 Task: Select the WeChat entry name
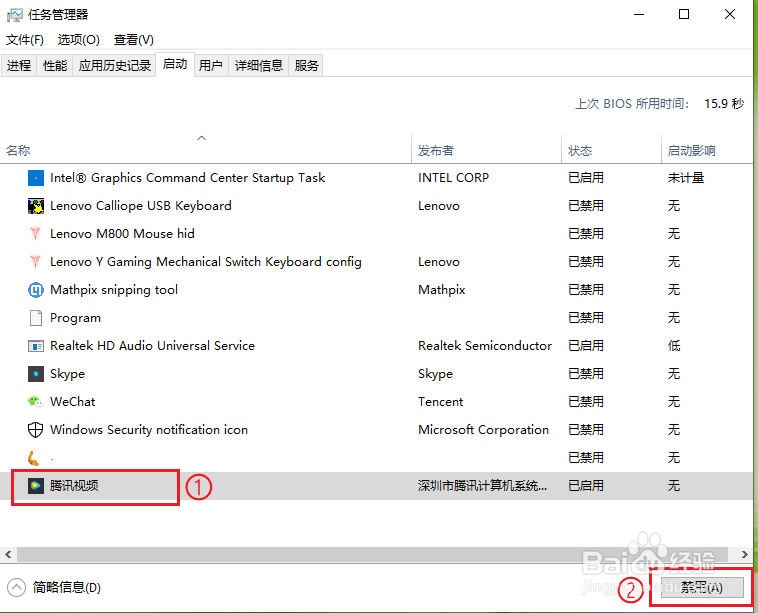pos(73,402)
